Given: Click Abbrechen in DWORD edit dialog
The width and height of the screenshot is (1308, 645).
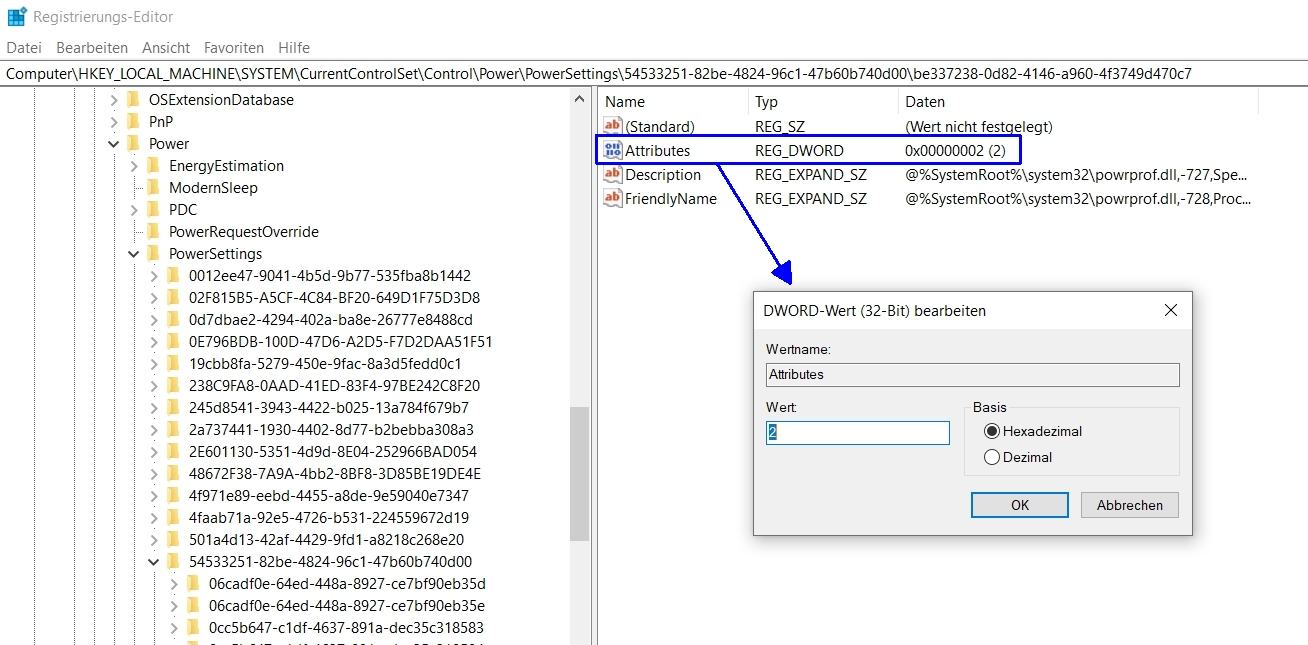Looking at the screenshot, I should 1130,505.
